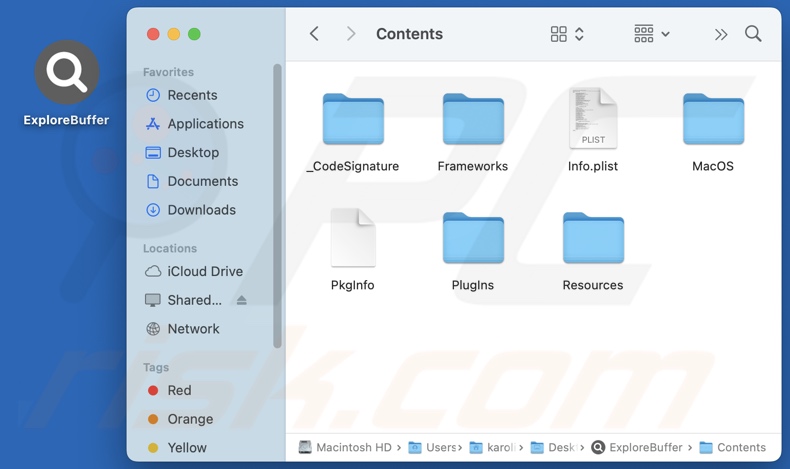Select the PkgInfo file

tap(353, 239)
